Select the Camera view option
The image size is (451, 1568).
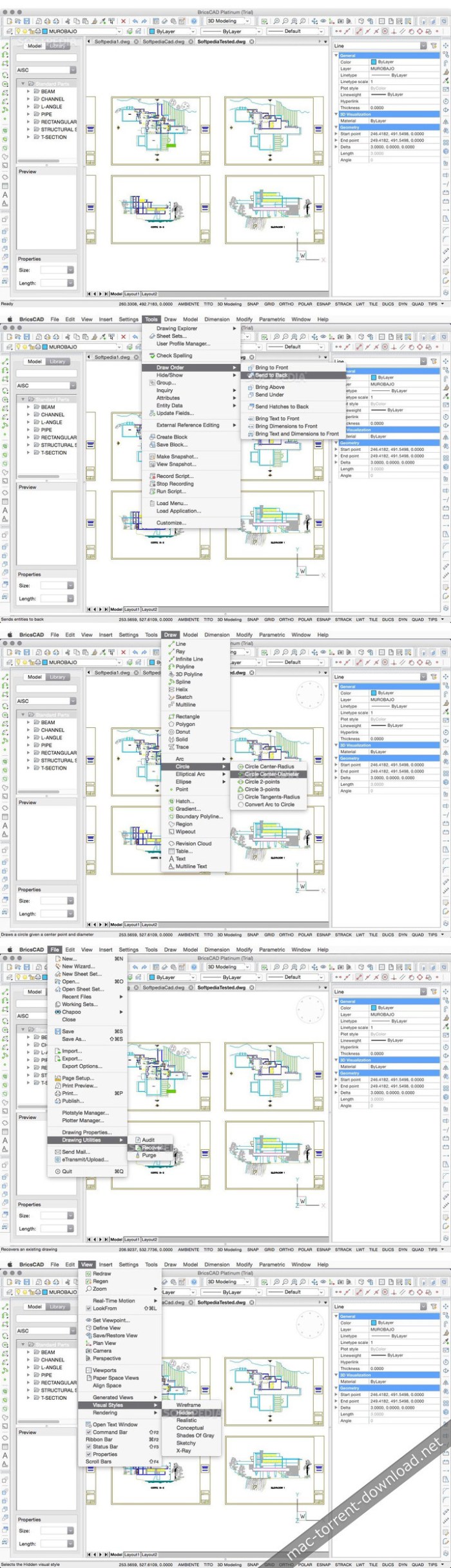102,1351
